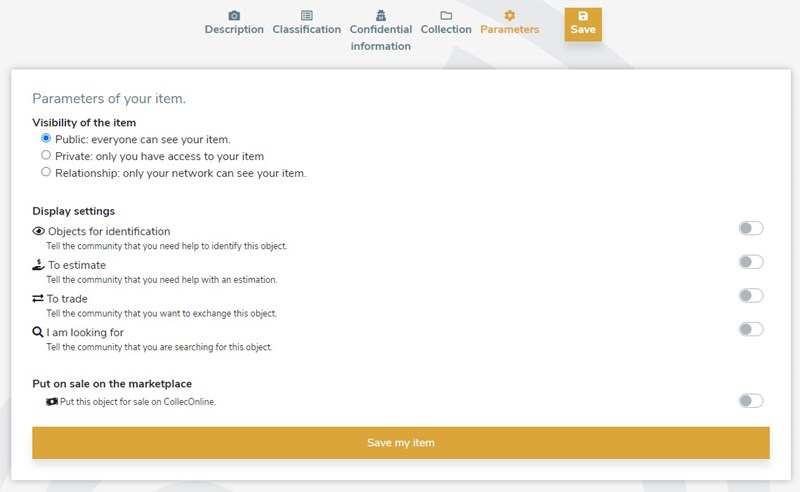Click the banknote icon beside Put this object for sale
Image resolution: width=800 pixels, height=492 pixels.
click(x=52, y=402)
